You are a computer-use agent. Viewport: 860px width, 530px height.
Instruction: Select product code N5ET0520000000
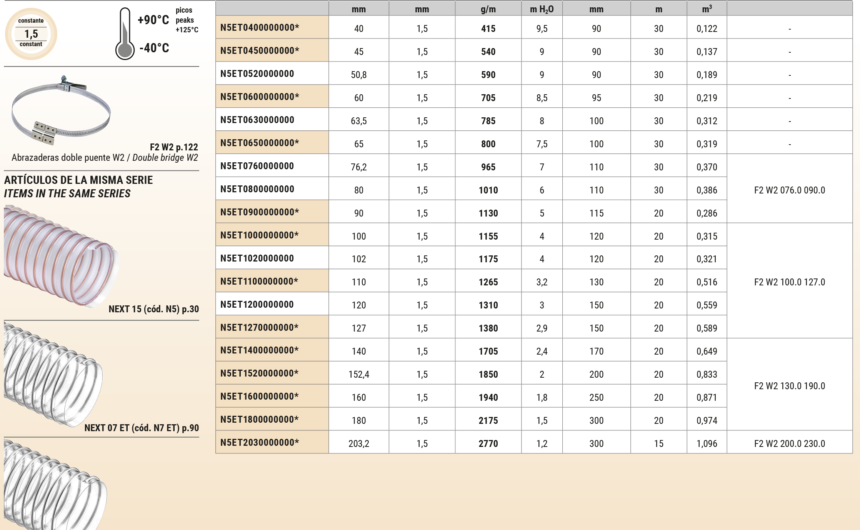point(256,73)
